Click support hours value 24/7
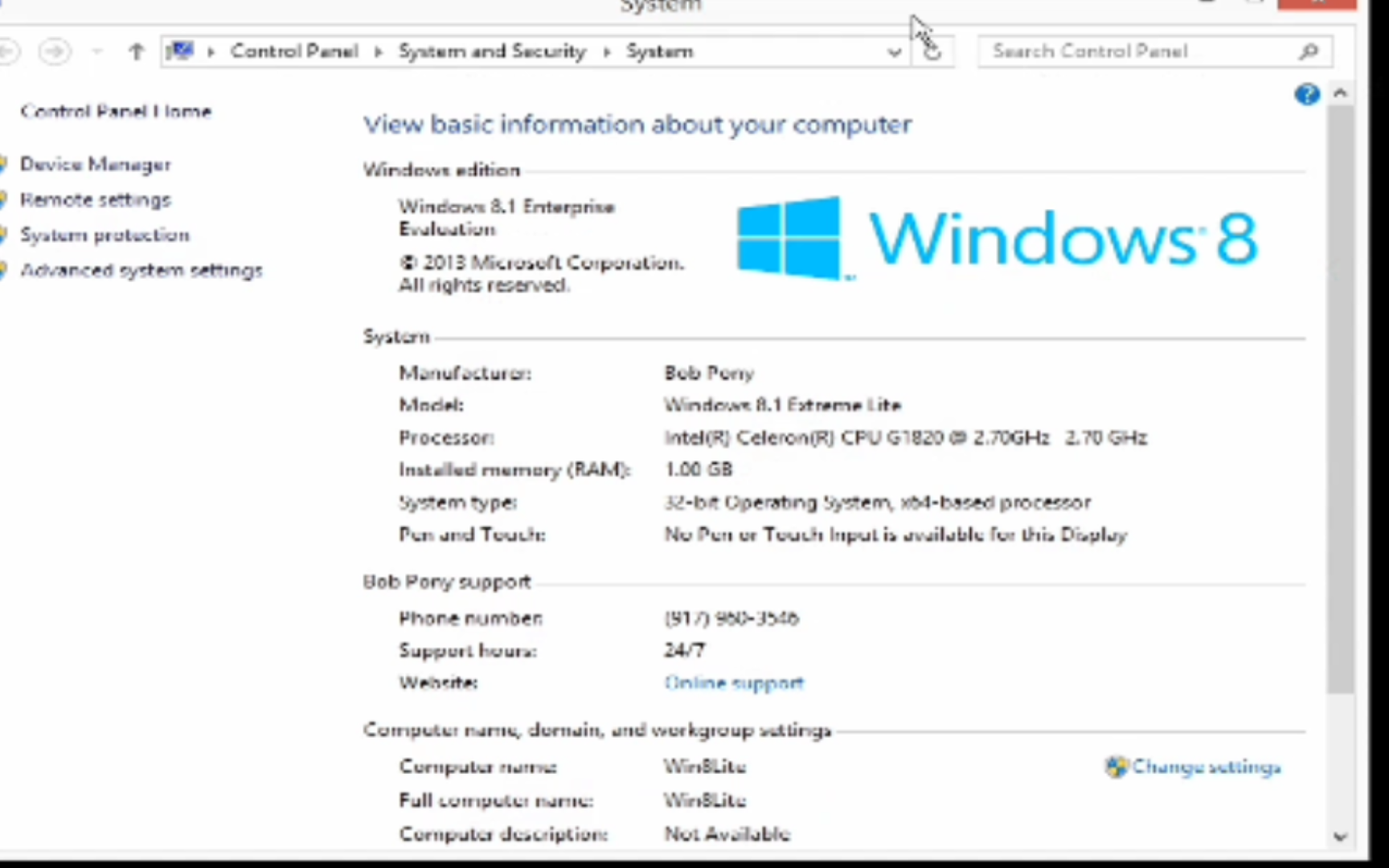The width and height of the screenshot is (1389, 868). [684, 650]
